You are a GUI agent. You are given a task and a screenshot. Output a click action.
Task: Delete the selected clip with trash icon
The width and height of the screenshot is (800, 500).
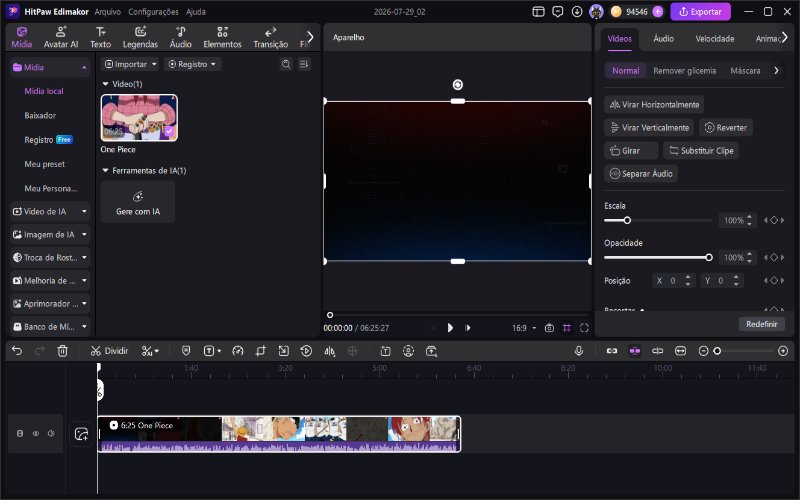pyautogui.click(x=62, y=351)
